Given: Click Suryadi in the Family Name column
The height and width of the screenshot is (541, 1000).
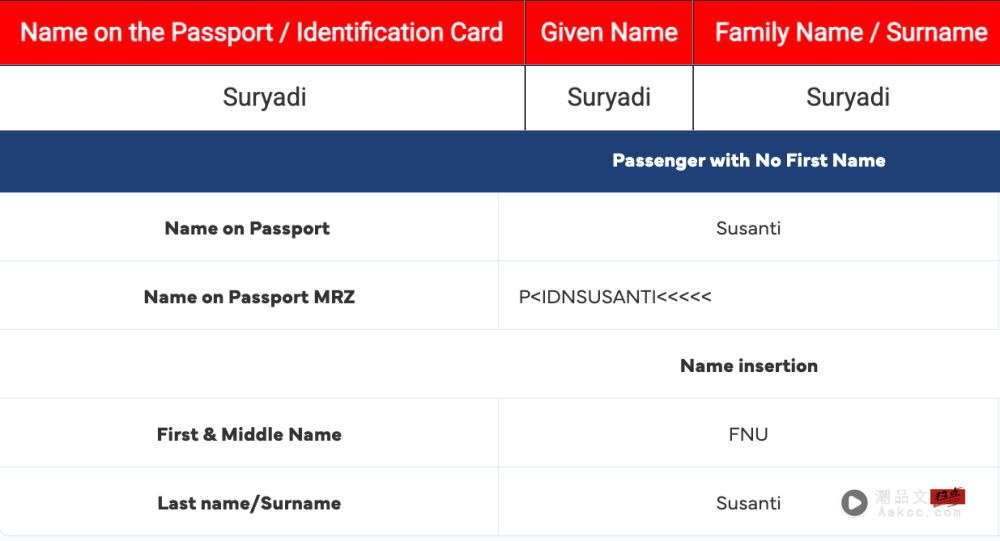Looking at the screenshot, I should (848, 98).
